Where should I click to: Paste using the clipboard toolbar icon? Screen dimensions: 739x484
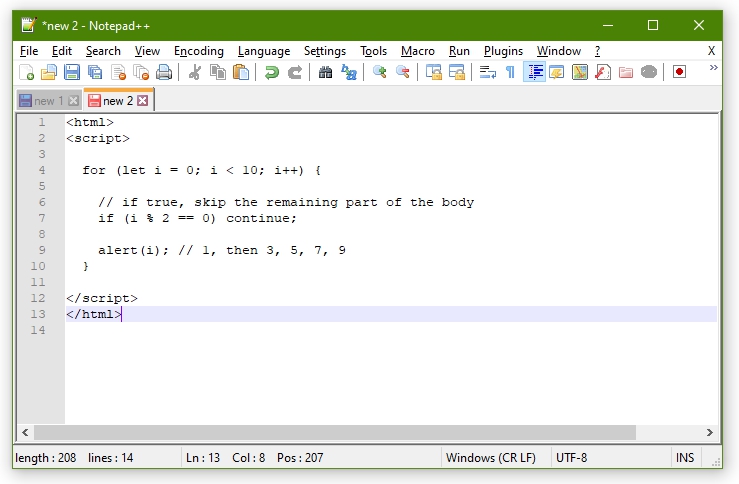pos(241,72)
